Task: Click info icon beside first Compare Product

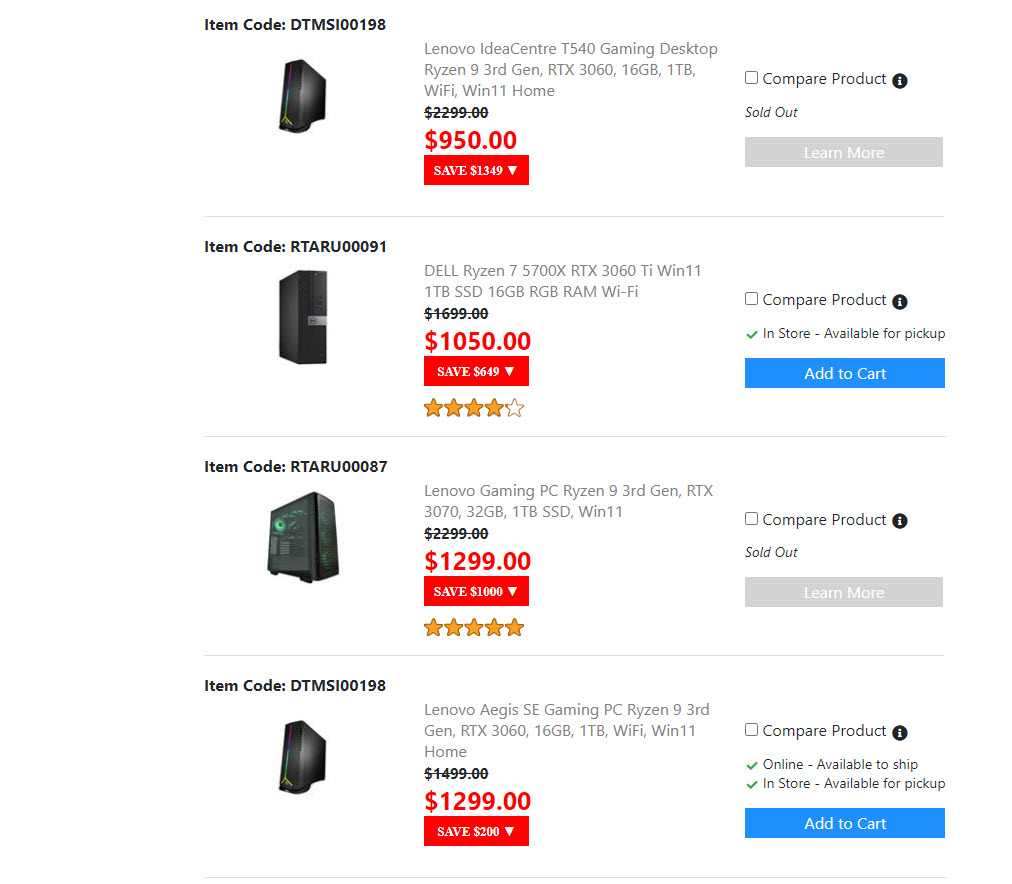Action: tap(899, 80)
